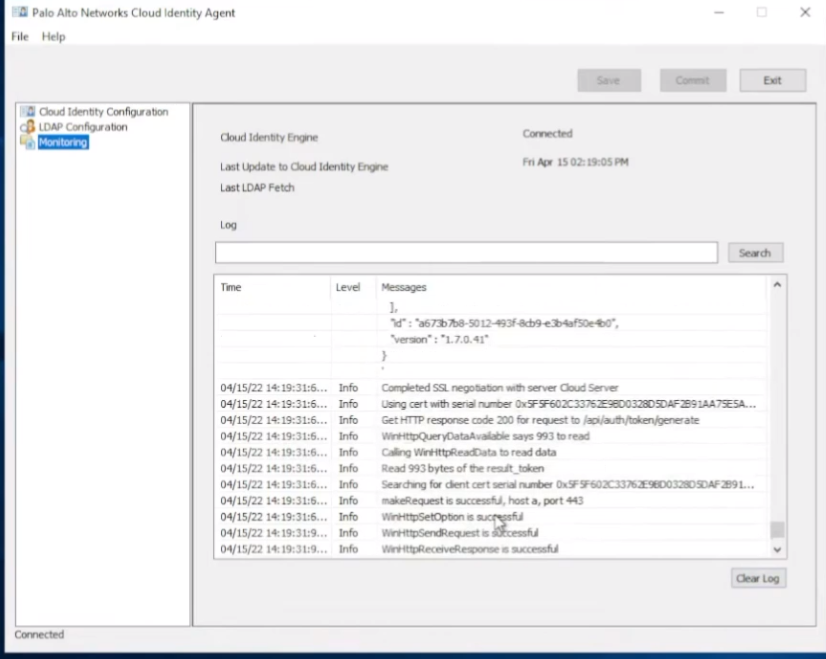Close the Cloud Identity Agent window

pyautogui.click(x=805, y=12)
